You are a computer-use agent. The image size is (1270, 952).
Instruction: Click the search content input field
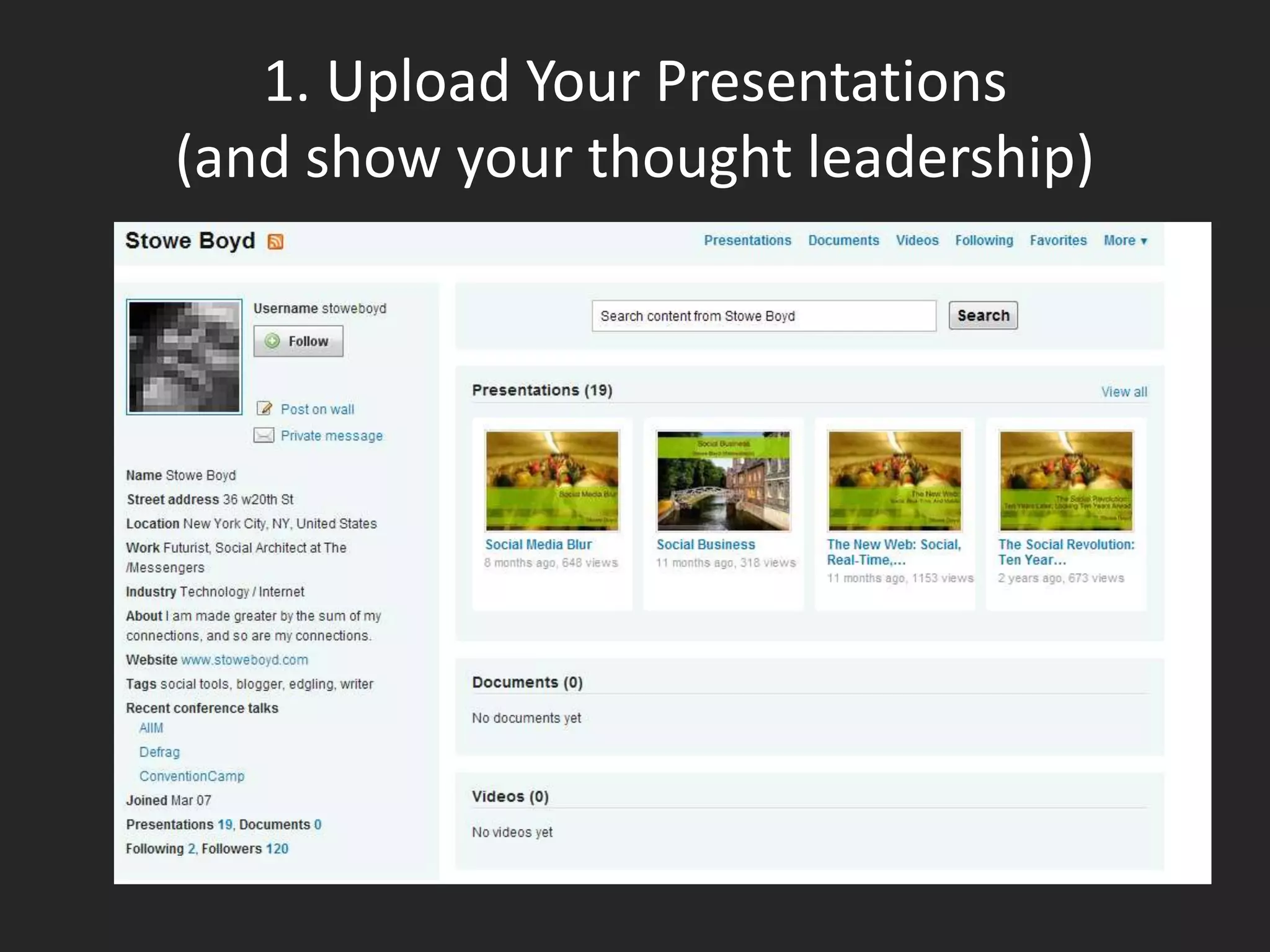pos(763,316)
